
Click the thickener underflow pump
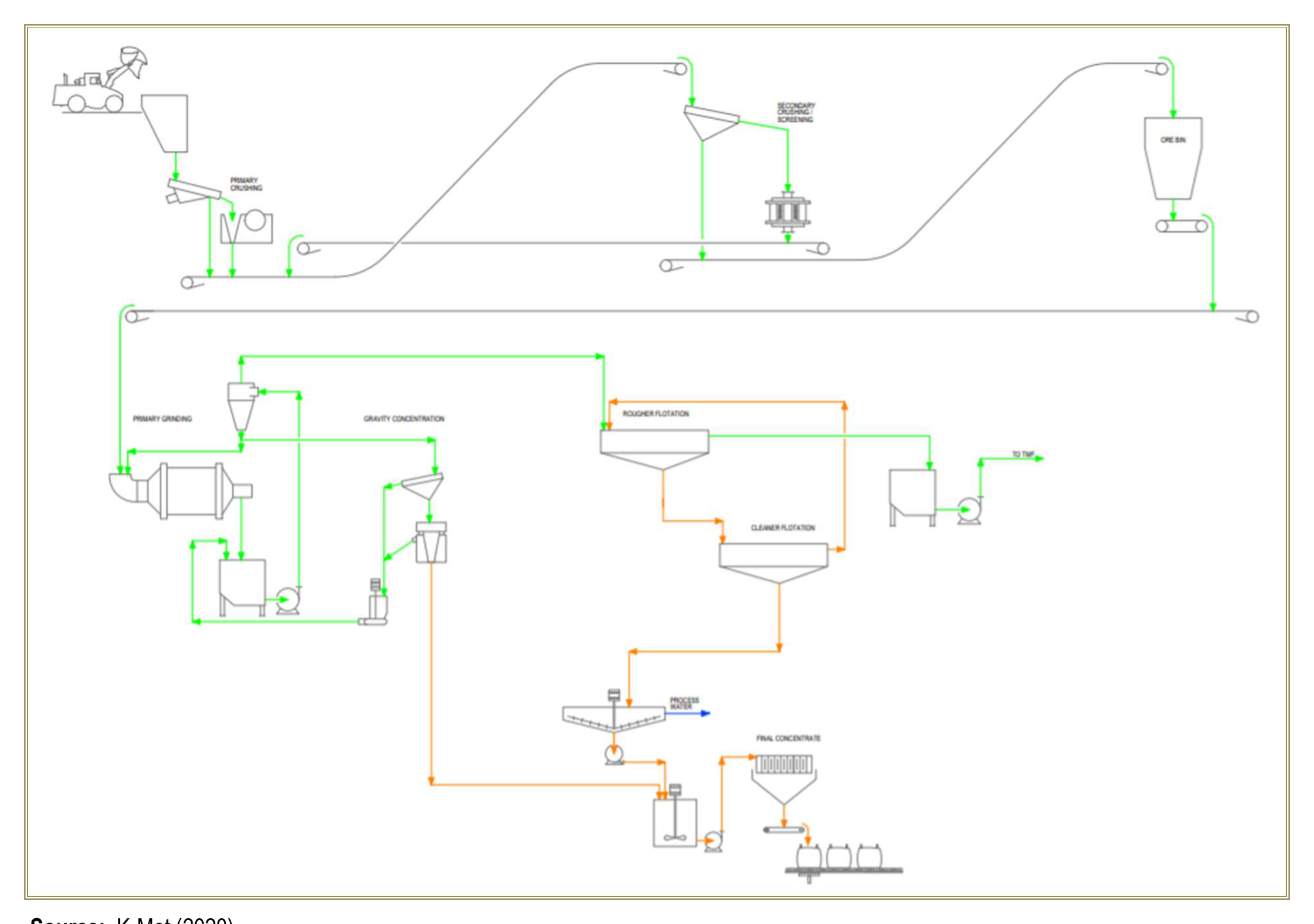coord(614,755)
